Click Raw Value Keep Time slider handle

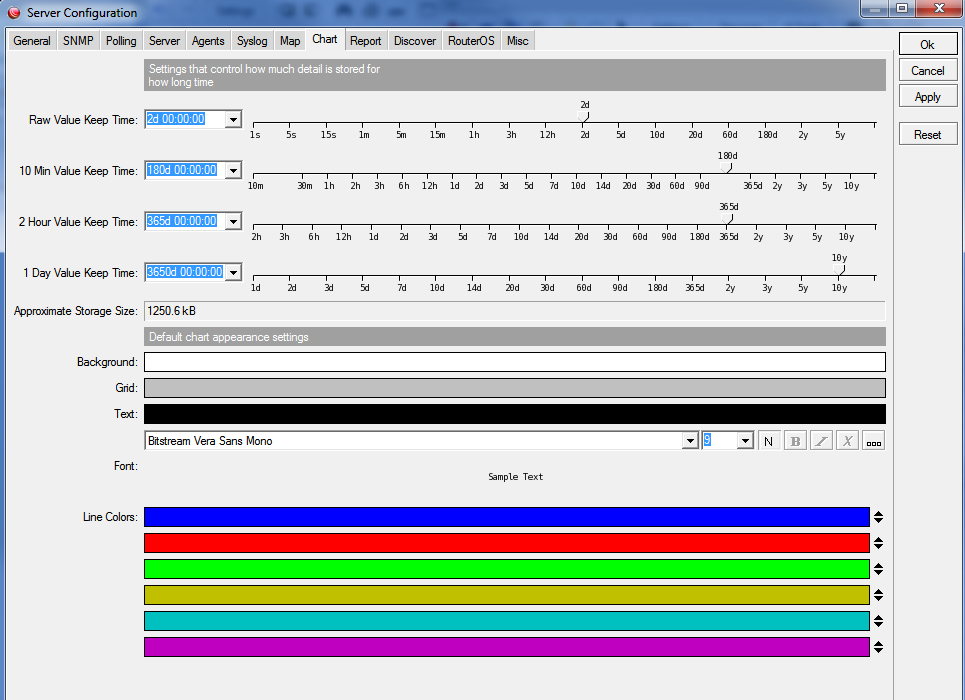pos(583,116)
